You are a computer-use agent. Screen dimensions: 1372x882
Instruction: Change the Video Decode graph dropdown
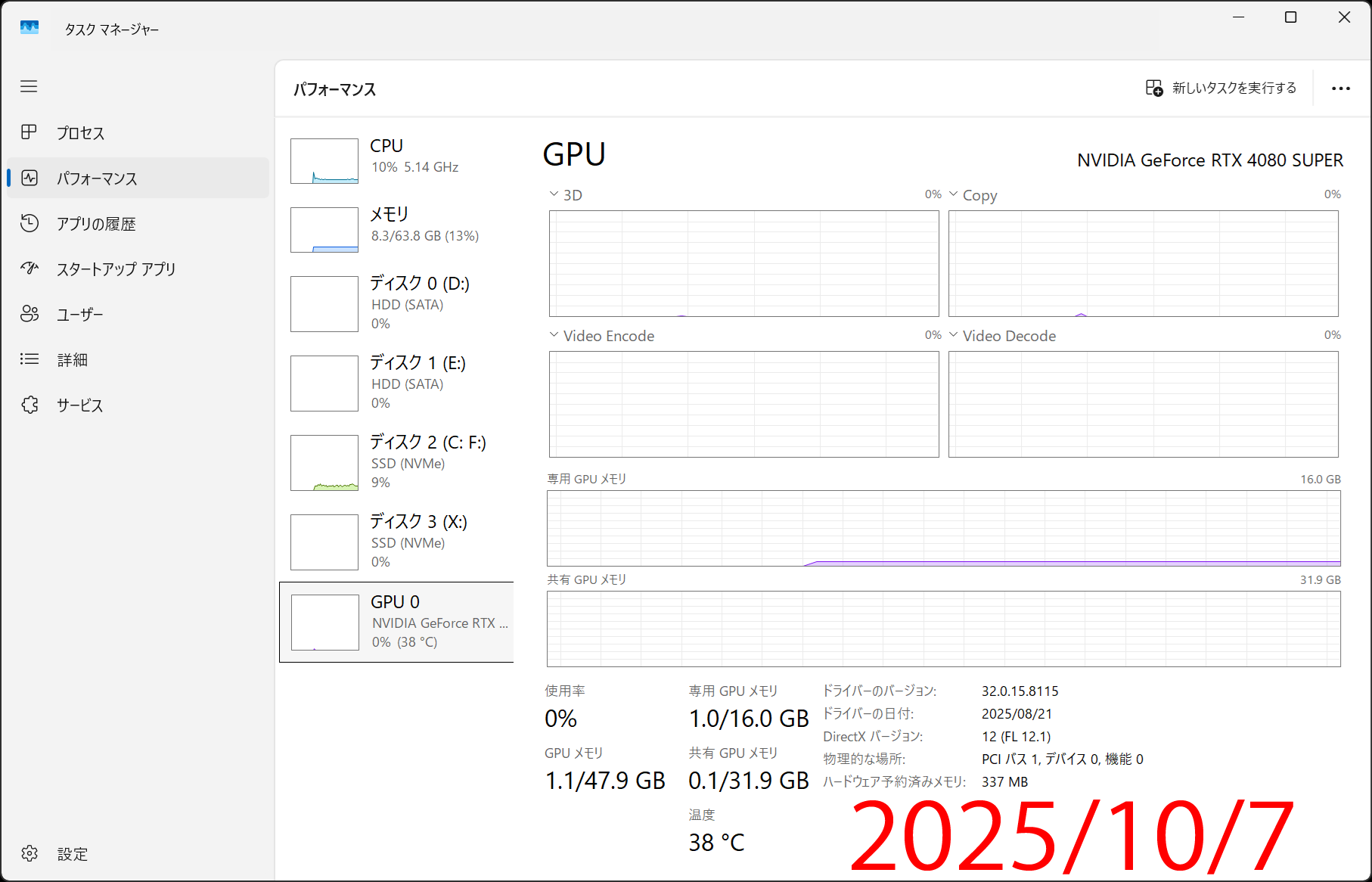click(953, 335)
